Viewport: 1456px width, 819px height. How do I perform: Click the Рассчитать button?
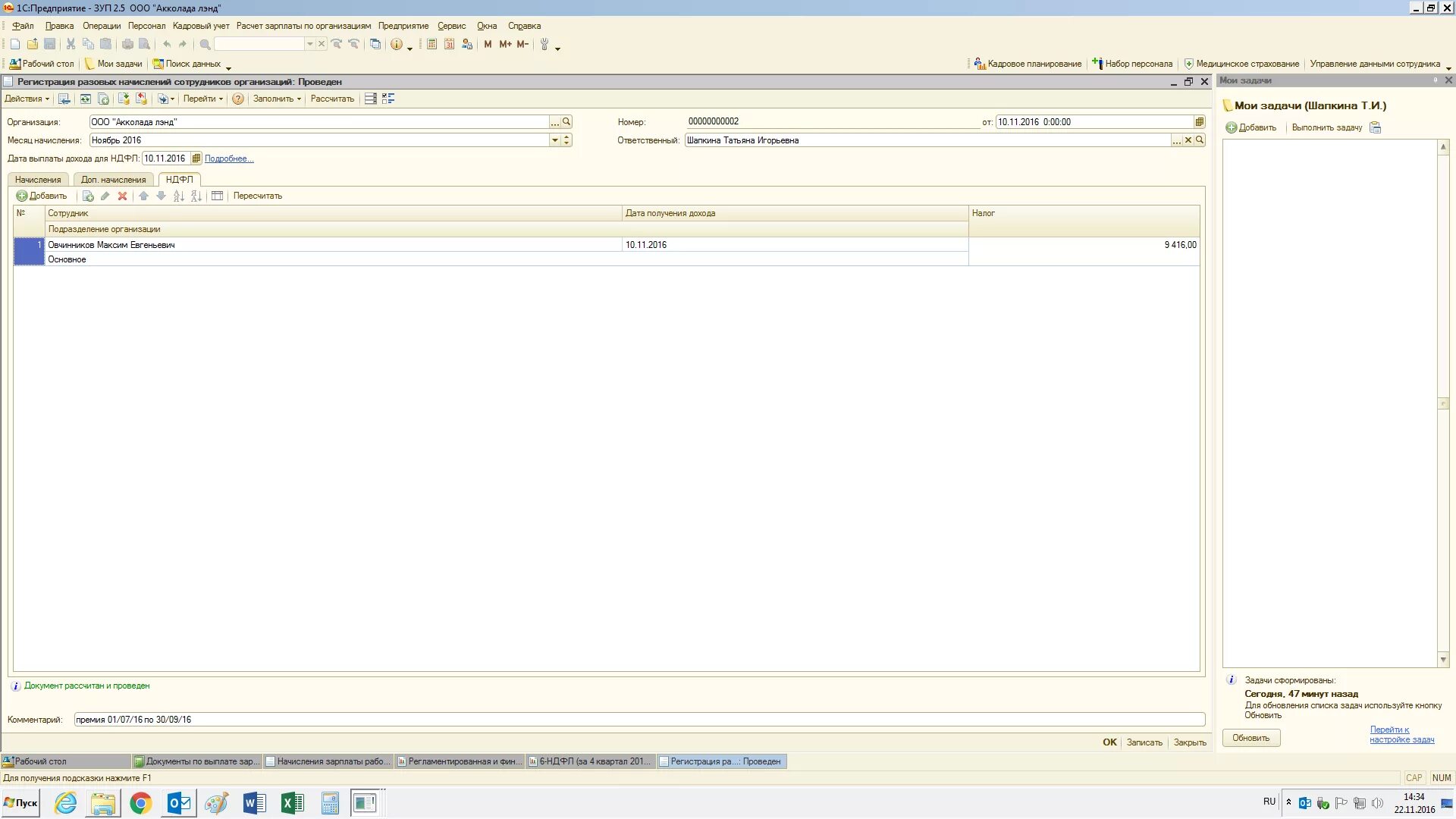tap(332, 99)
